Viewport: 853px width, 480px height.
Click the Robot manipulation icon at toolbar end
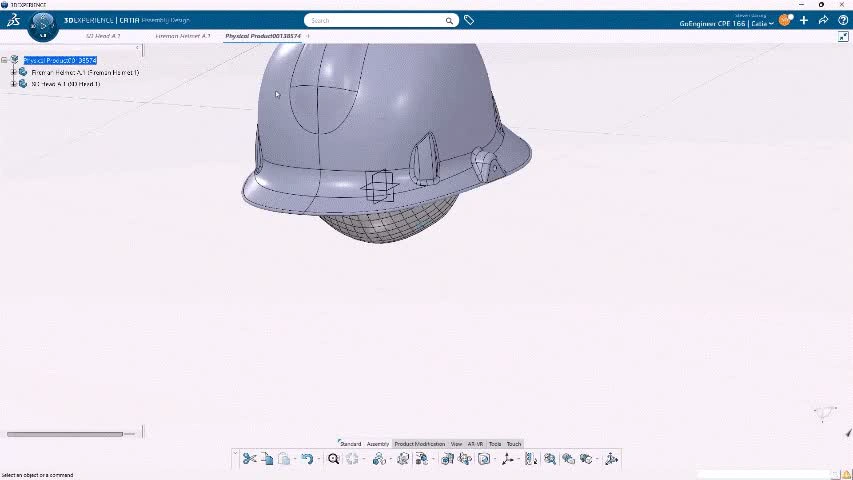tap(611, 459)
